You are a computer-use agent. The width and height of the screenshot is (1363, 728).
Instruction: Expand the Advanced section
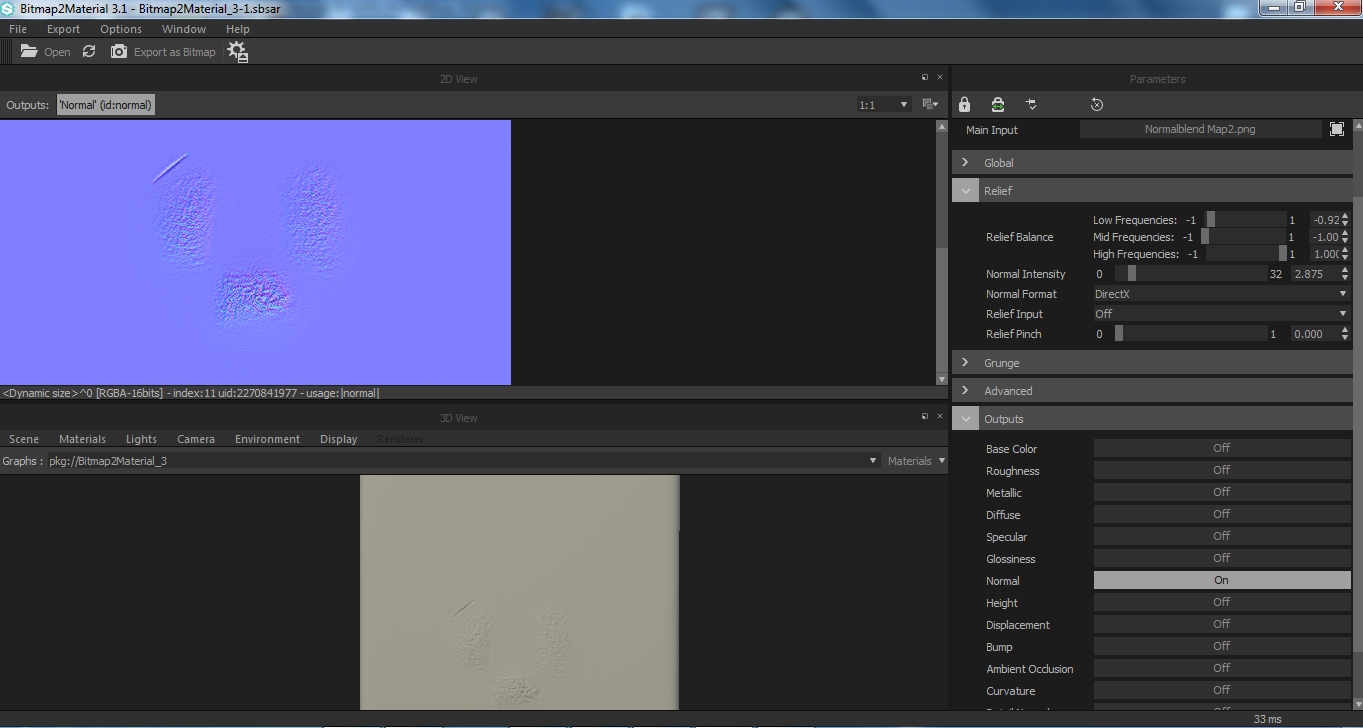click(x=965, y=390)
